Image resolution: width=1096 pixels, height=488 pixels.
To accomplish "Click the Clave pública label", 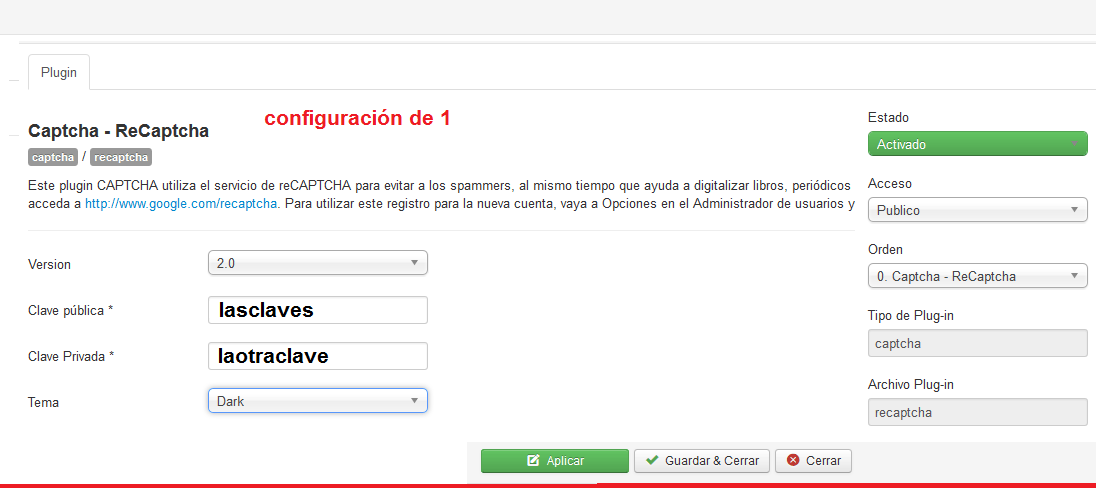I will pyautogui.click(x=70, y=310).
